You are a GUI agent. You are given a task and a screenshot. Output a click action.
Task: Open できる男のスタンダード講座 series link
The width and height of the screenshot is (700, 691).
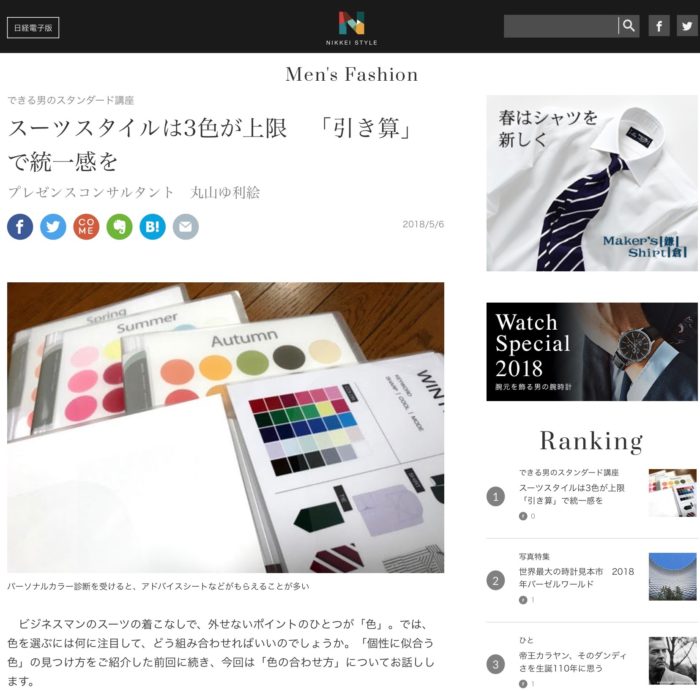tap(71, 100)
